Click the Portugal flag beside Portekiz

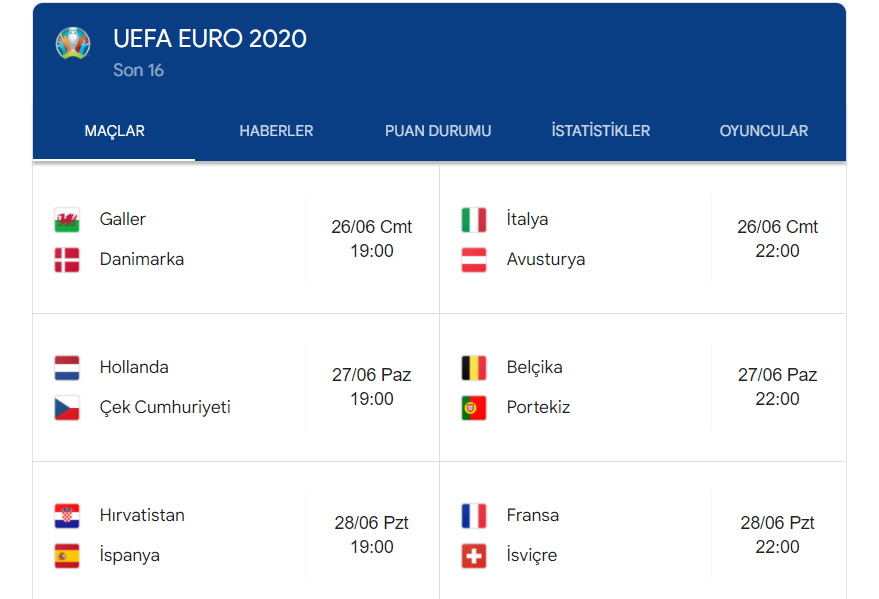pos(474,408)
